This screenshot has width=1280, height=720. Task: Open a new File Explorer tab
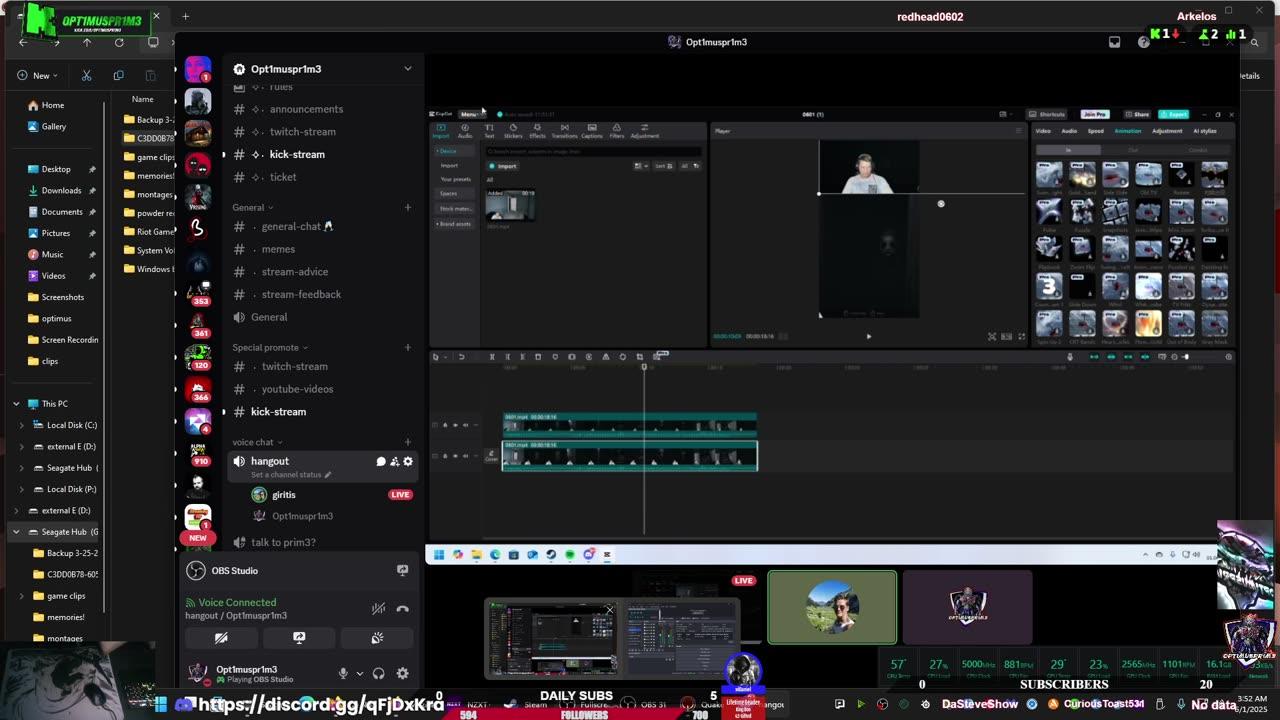(x=185, y=16)
